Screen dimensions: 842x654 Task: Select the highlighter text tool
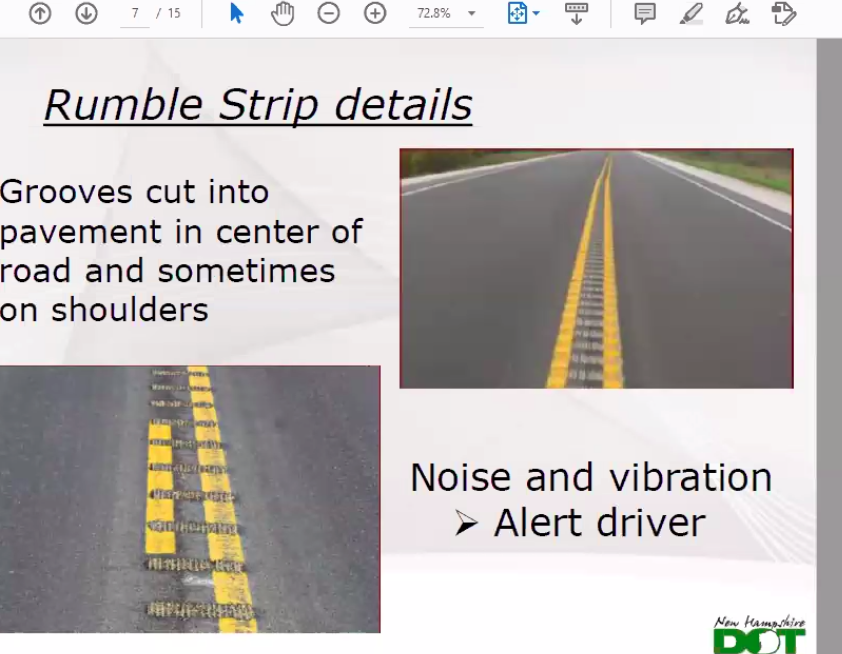[691, 14]
